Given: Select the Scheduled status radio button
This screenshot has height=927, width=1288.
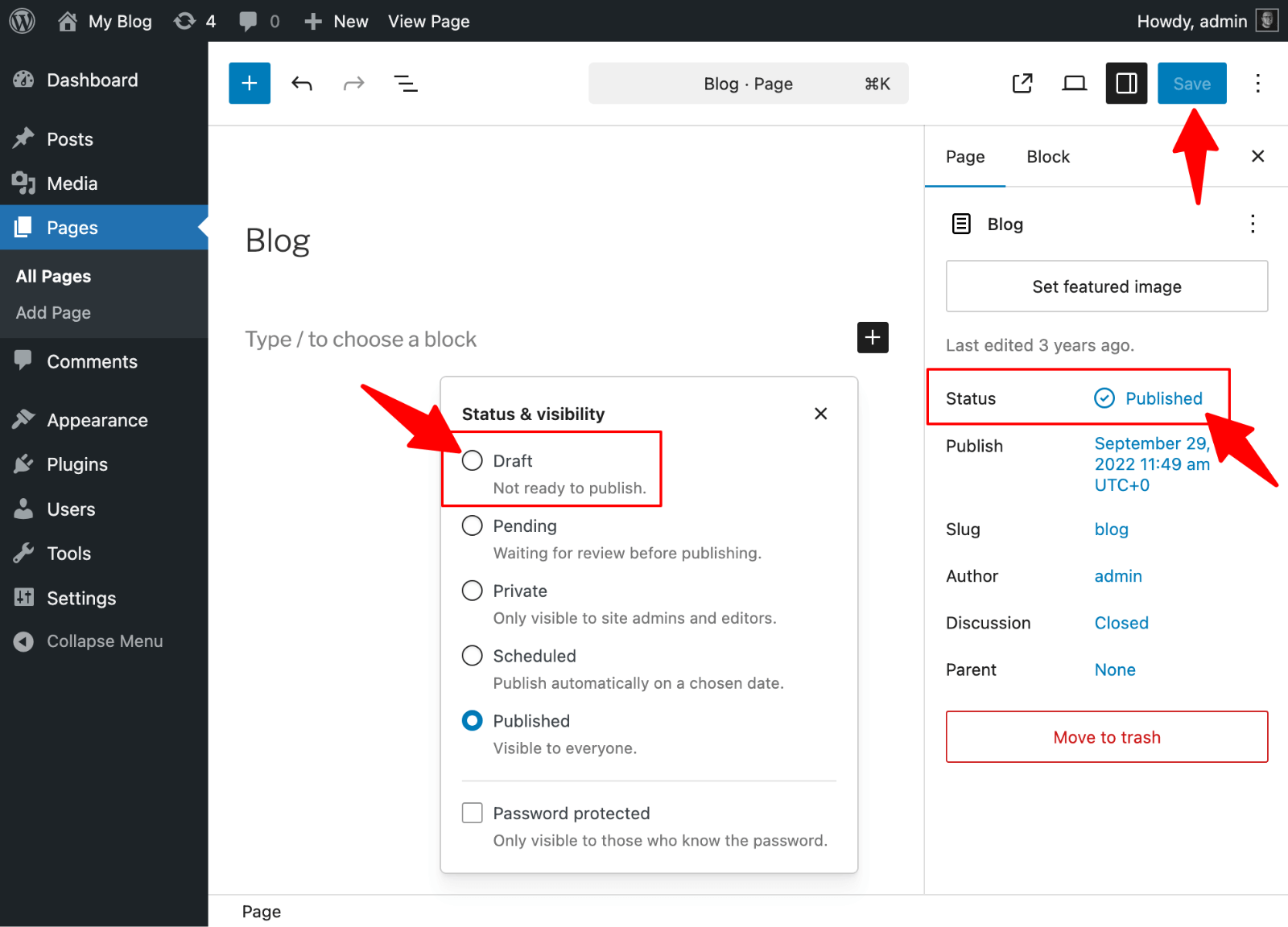Looking at the screenshot, I should coord(473,656).
